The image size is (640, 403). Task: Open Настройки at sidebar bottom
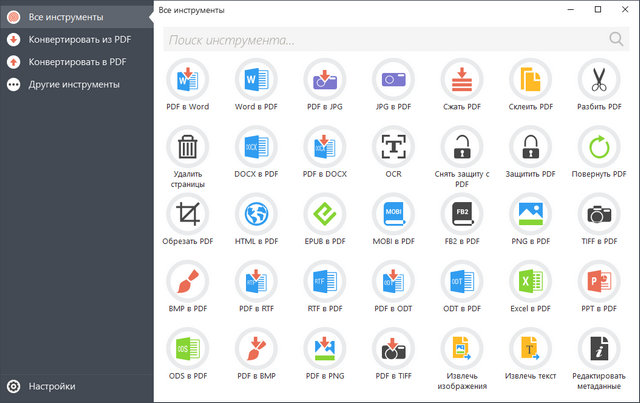click(x=52, y=386)
